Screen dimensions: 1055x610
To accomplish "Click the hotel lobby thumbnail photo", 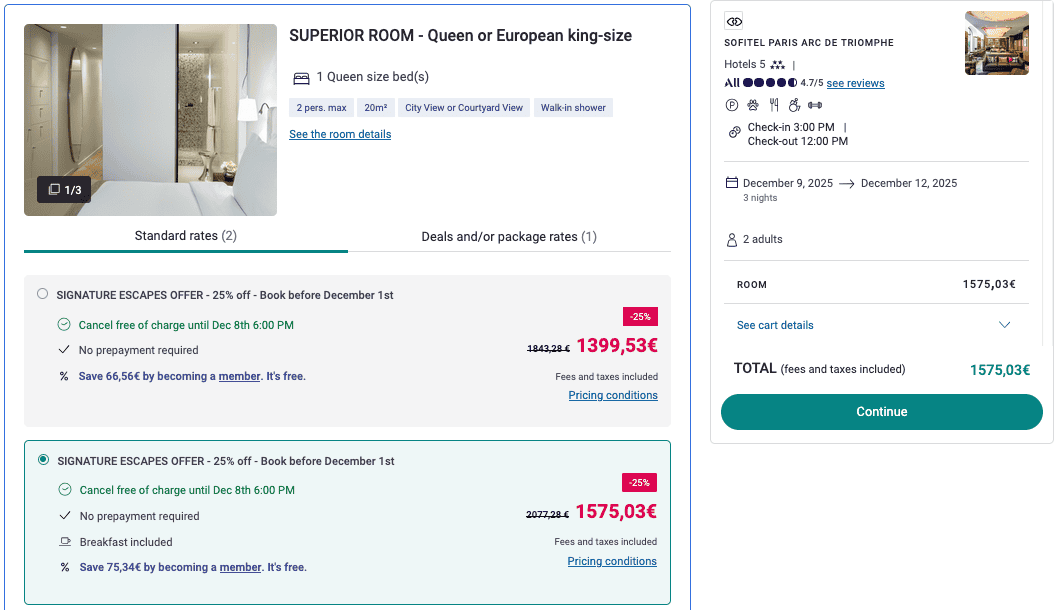I will (996, 43).
